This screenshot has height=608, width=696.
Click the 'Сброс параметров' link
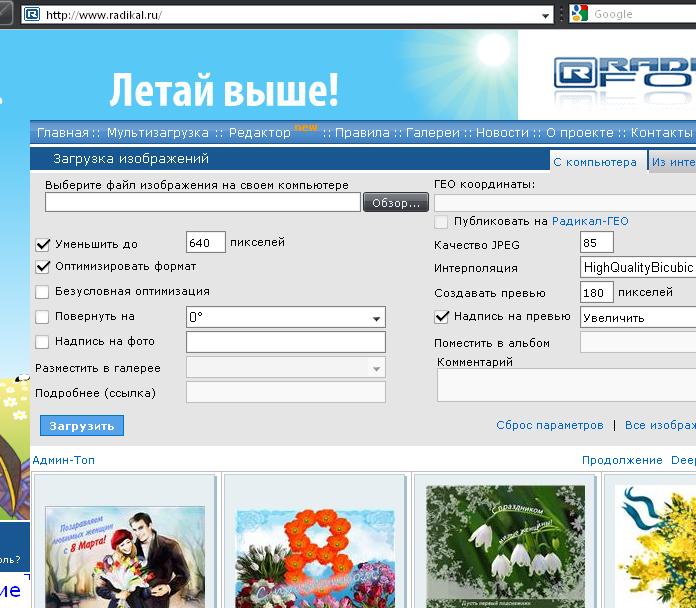click(x=550, y=425)
